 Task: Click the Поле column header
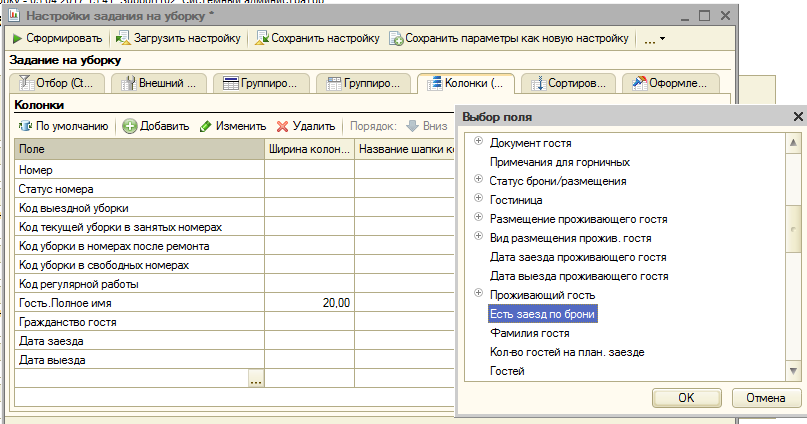click(x=139, y=149)
